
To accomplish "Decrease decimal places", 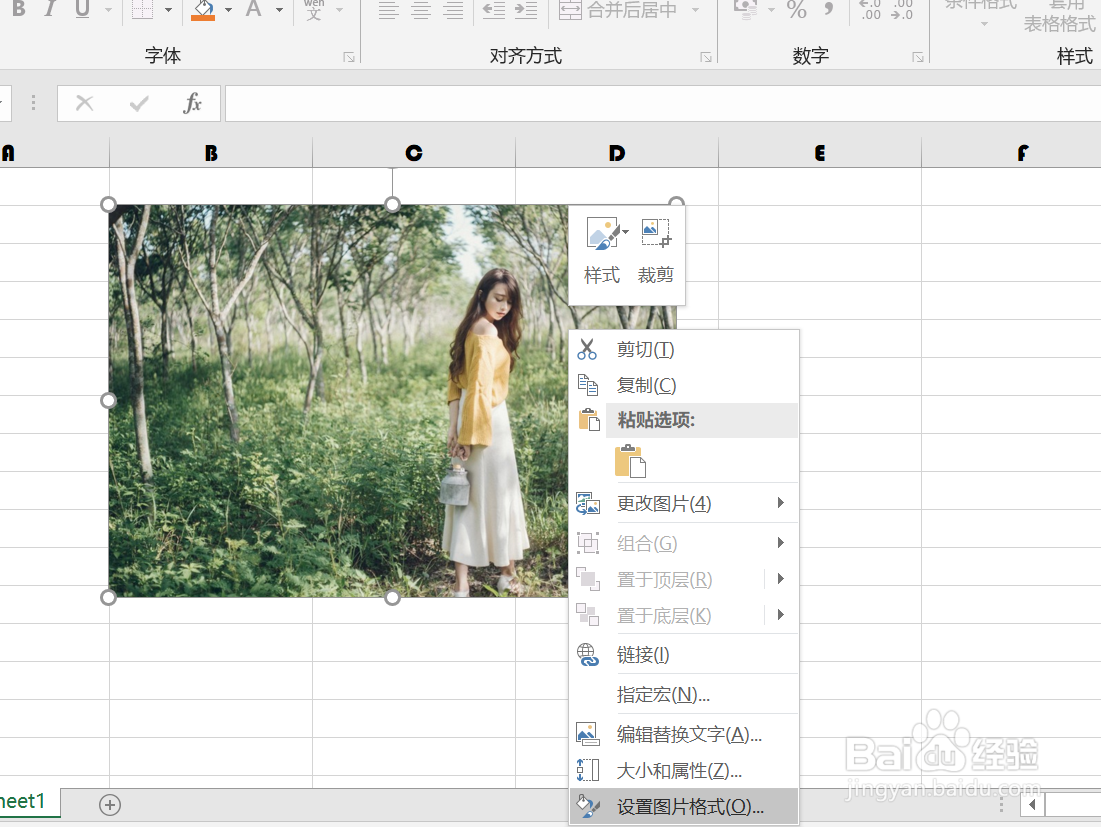I will pos(902,9).
